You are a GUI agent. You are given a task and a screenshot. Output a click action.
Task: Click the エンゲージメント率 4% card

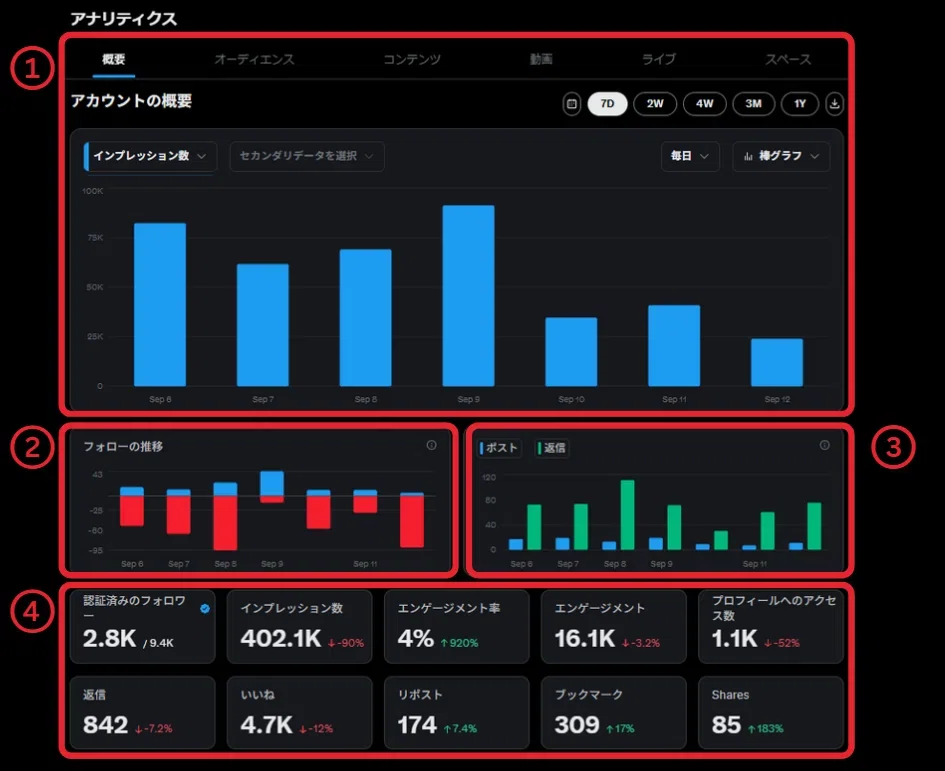457,627
